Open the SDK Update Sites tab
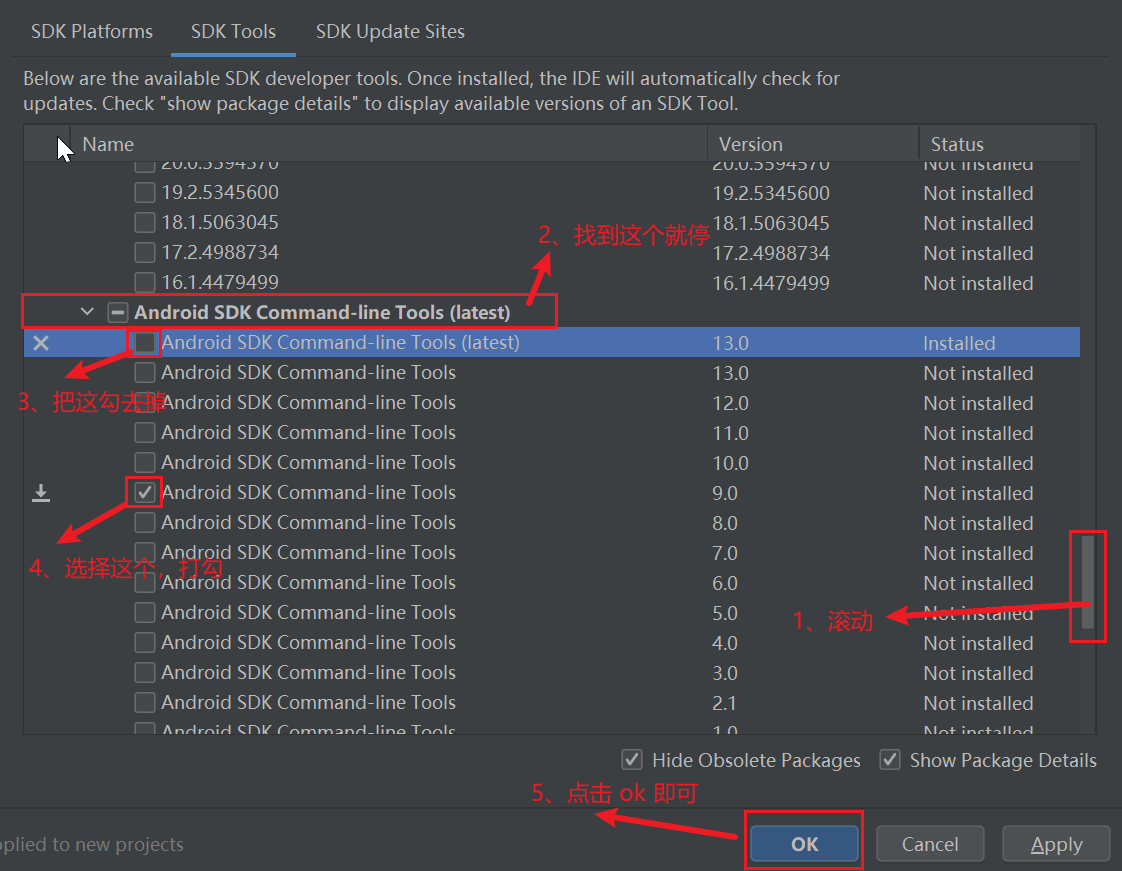This screenshot has height=871, width=1122. (x=390, y=31)
